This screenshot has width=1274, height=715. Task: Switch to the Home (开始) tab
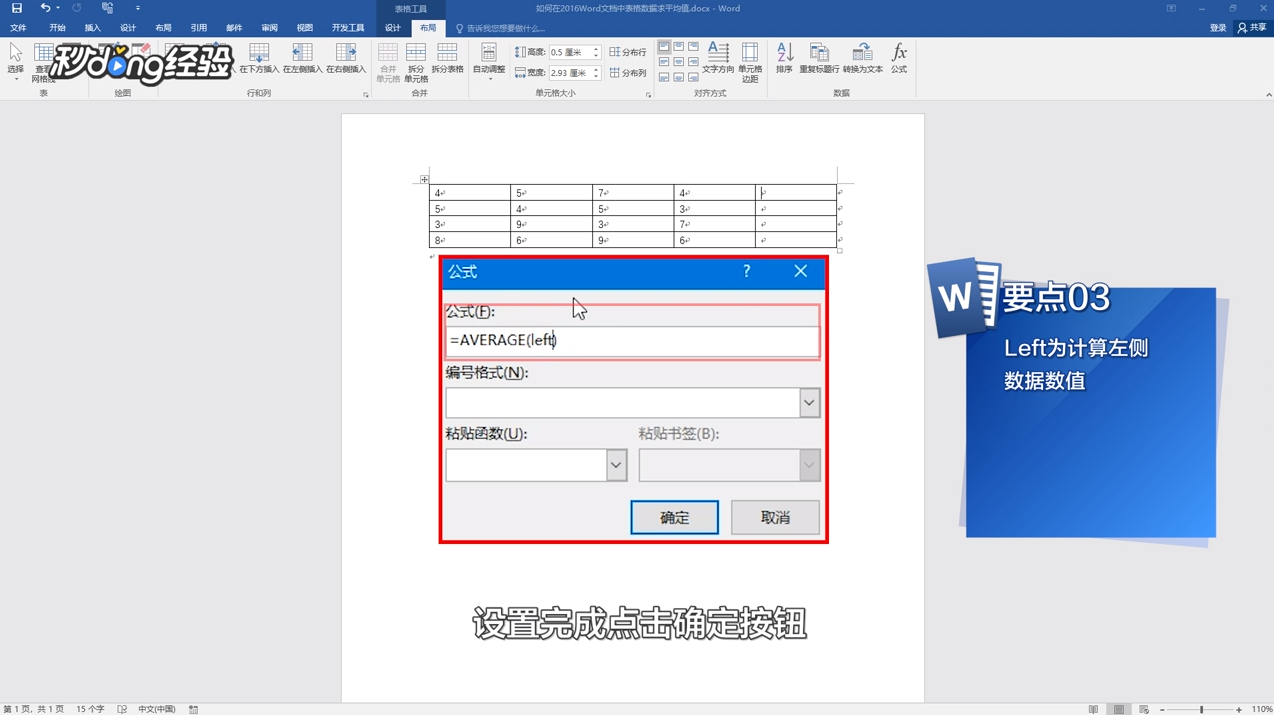(57, 28)
